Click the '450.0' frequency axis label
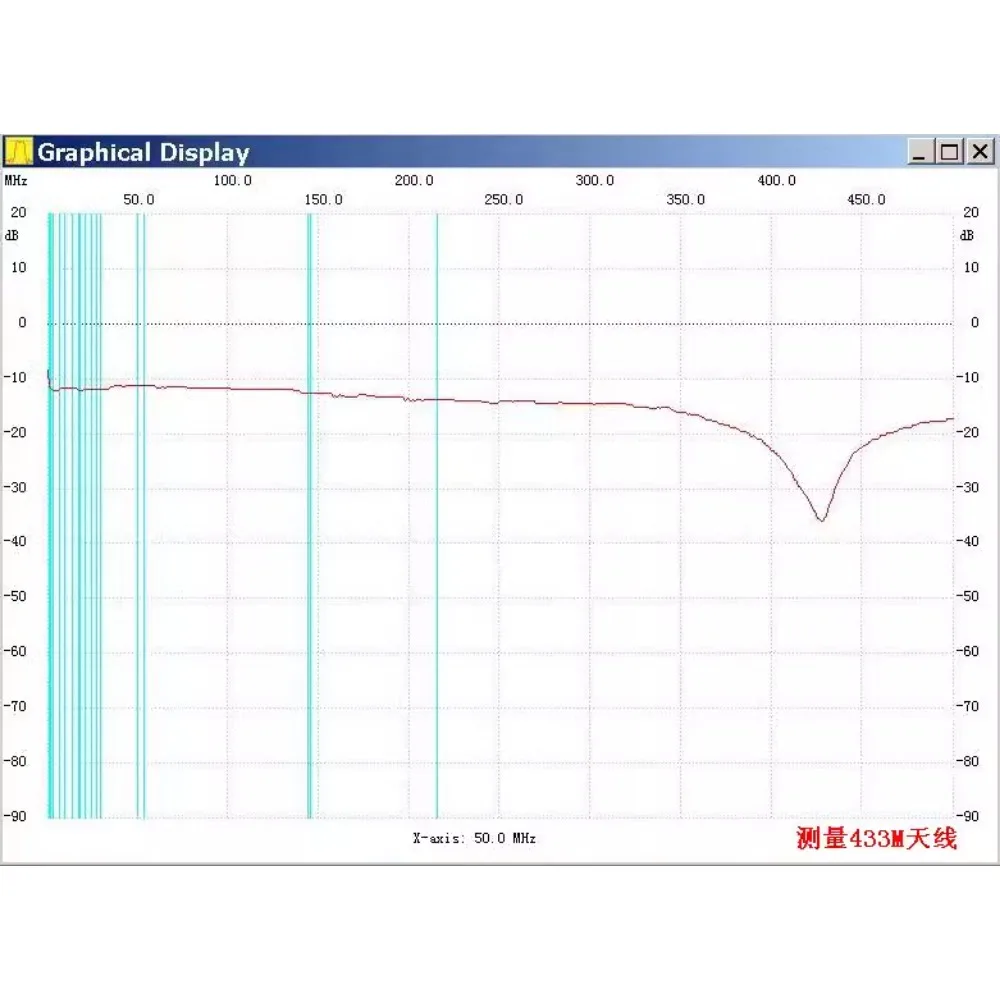 [x=866, y=200]
